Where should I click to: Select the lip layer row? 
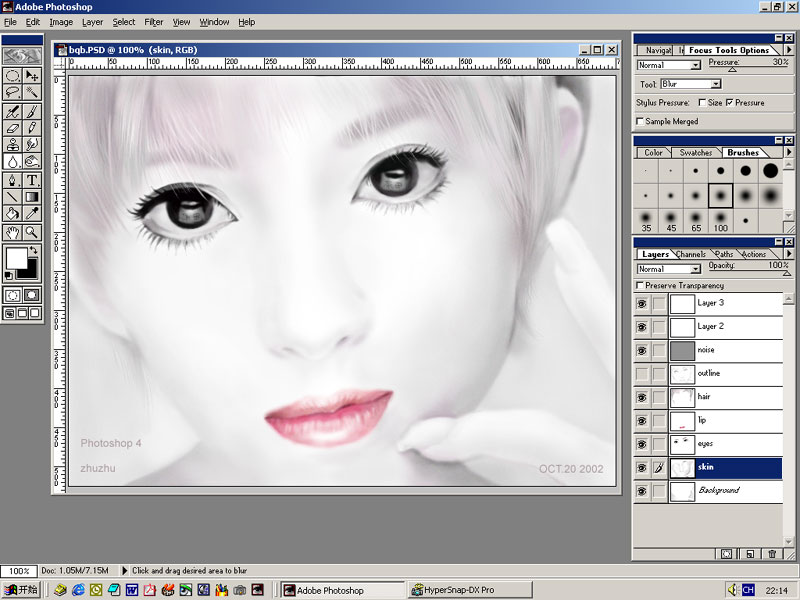[708, 421]
